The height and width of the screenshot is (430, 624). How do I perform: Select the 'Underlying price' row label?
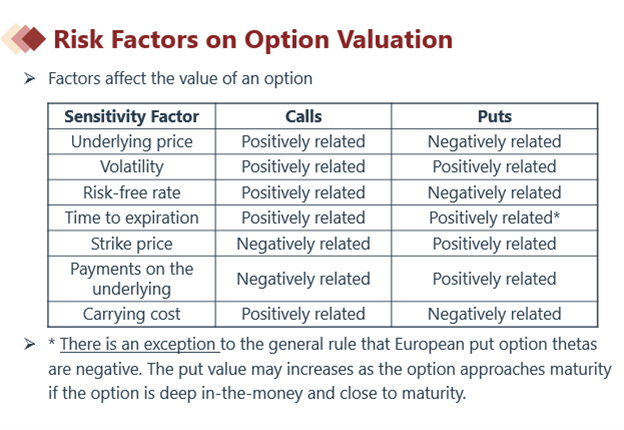(131, 141)
